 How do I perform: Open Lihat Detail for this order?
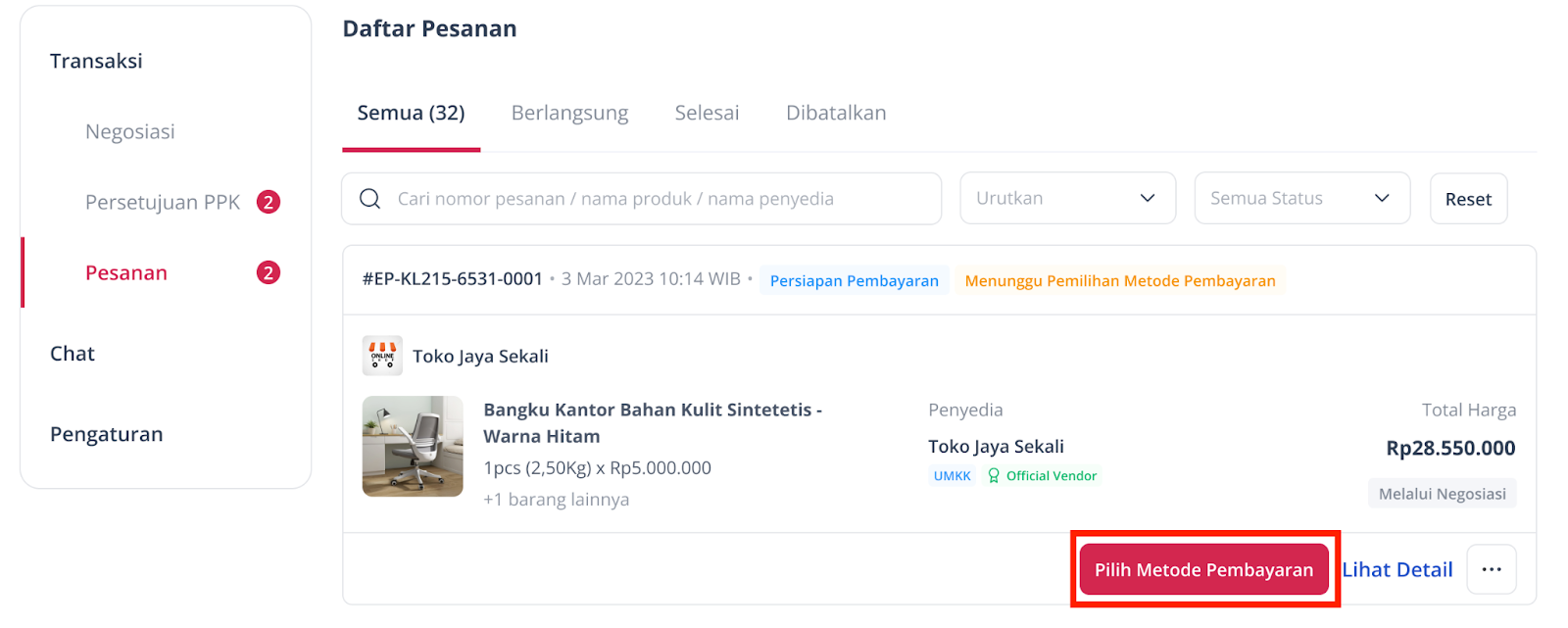[1397, 568]
